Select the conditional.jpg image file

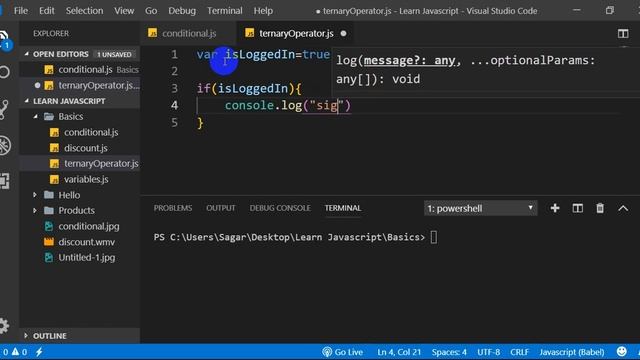click(89, 226)
